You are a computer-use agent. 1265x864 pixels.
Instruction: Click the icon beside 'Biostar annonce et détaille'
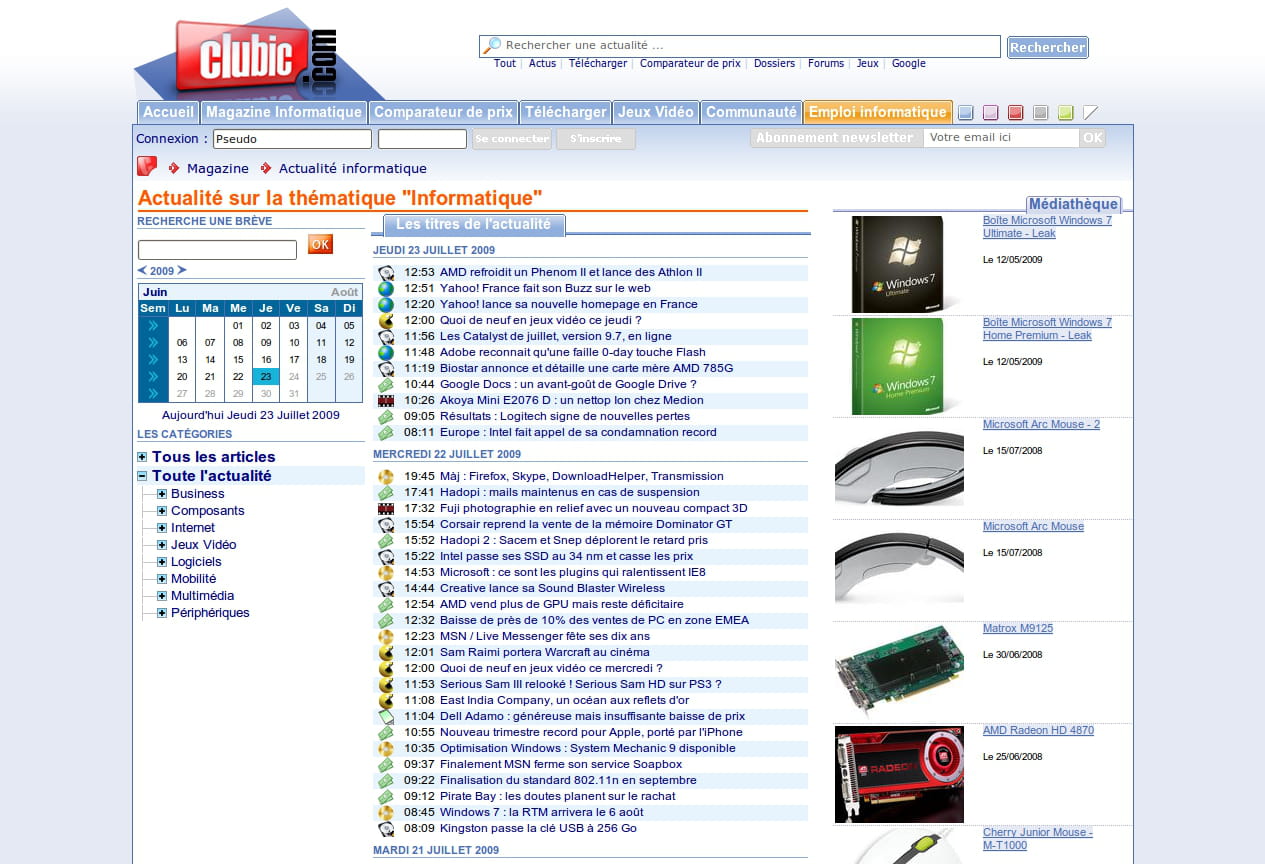coord(386,368)
